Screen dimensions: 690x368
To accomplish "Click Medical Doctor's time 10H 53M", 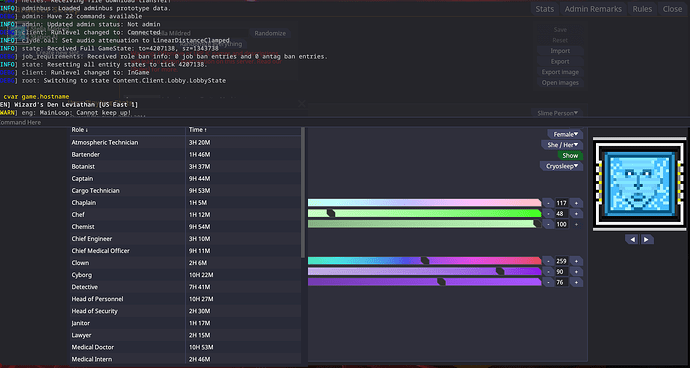I will point(201,347).
